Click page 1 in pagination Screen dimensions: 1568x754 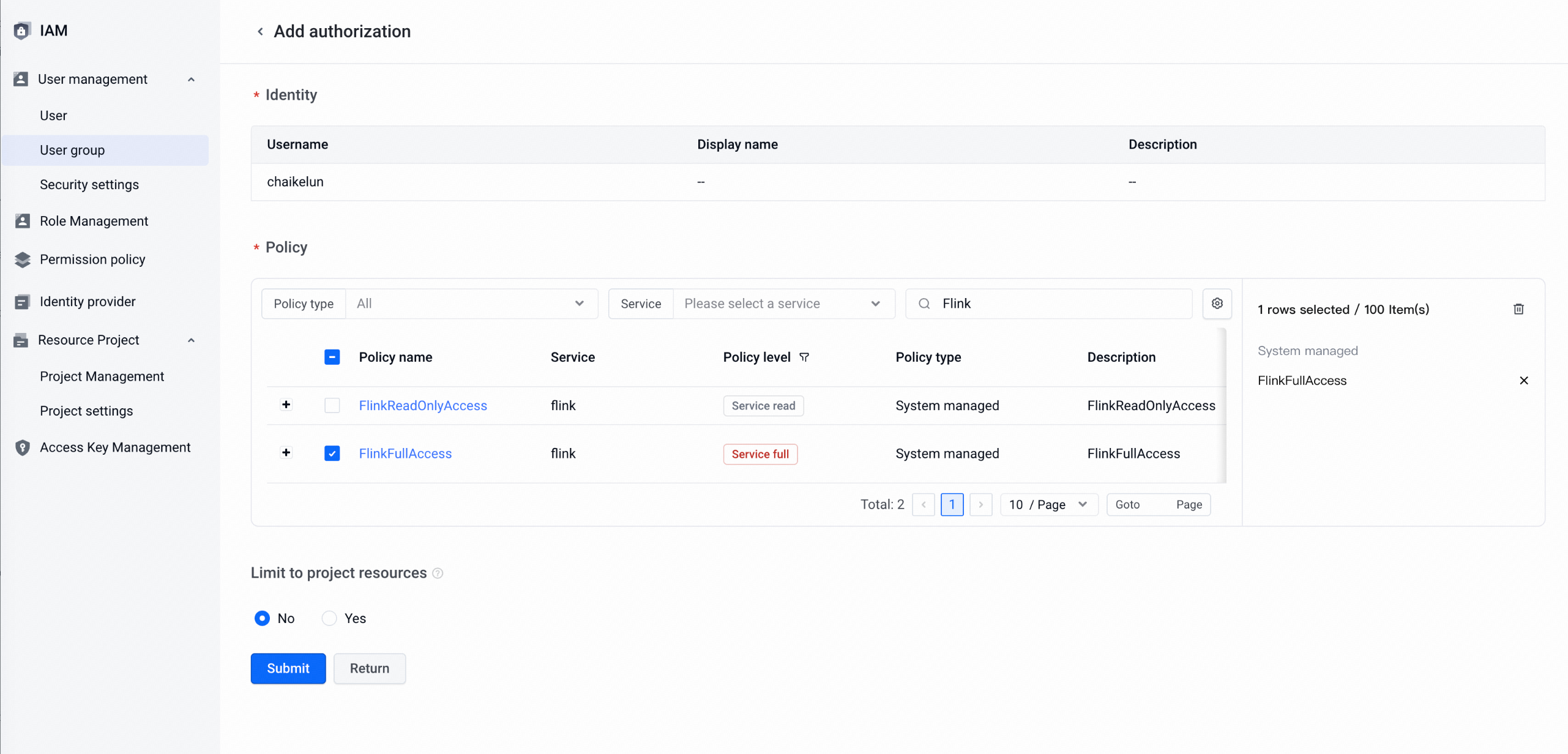(x=952, y=504)
